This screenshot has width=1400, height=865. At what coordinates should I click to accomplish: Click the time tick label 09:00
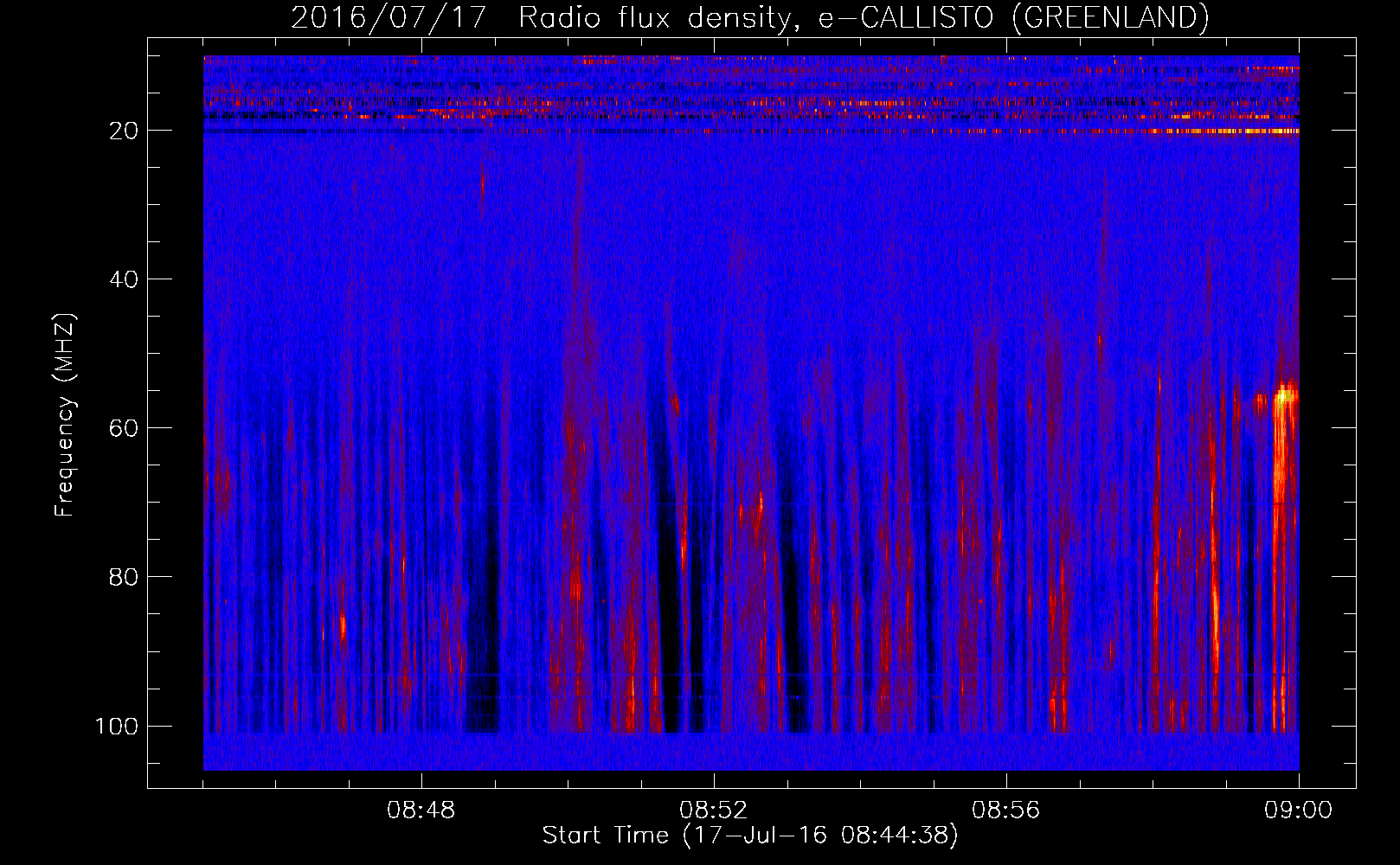(1299, 811)
